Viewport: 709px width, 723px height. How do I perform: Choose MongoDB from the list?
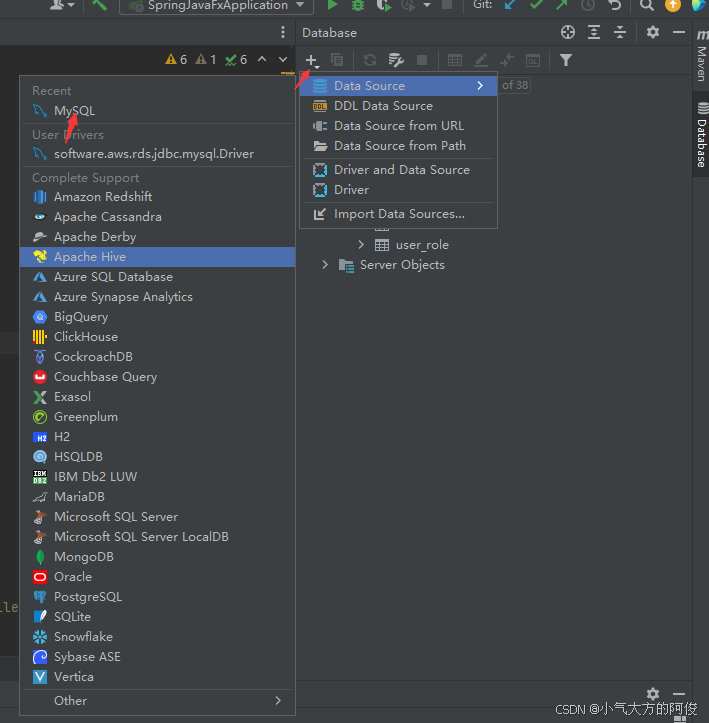coord(157,557)
